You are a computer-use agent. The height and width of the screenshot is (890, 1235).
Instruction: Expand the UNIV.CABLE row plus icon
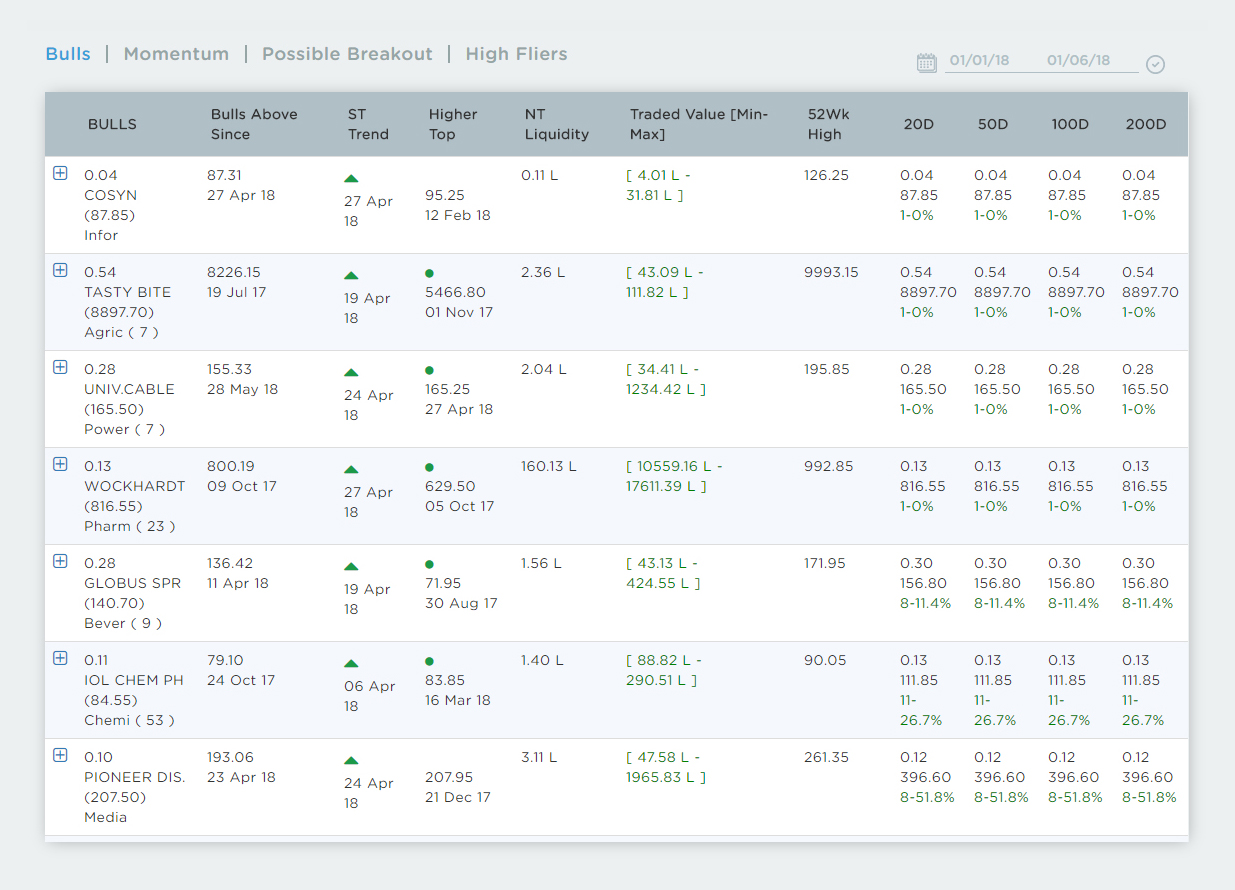(60, 367)
